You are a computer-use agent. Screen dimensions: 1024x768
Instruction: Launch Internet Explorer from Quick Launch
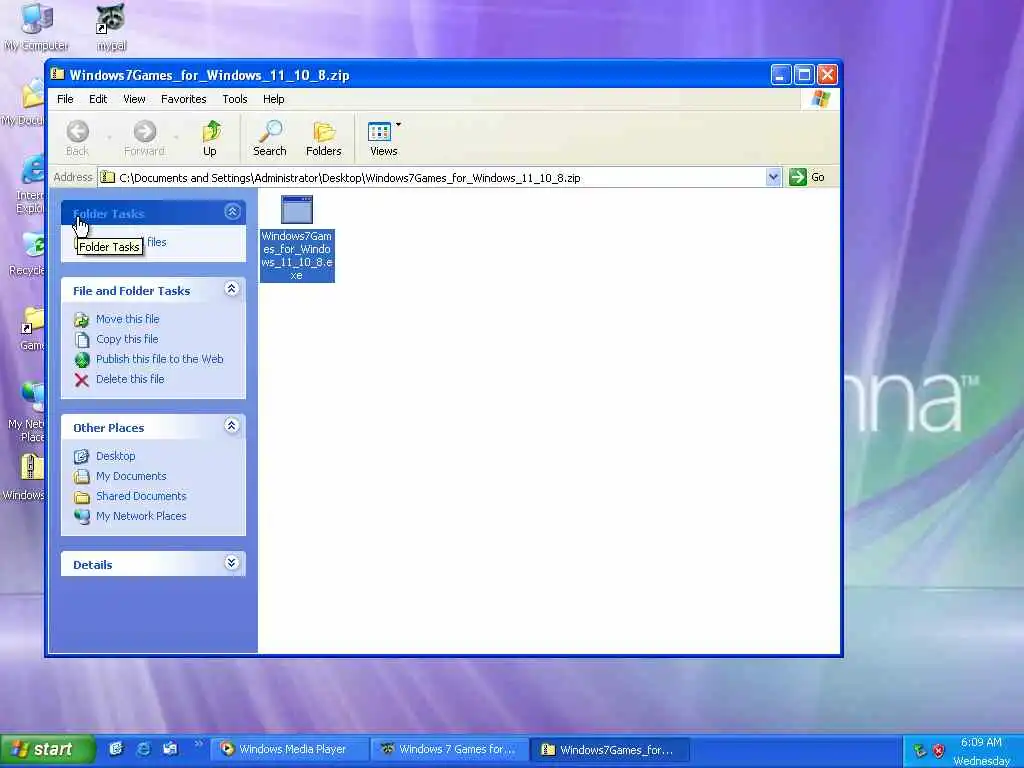(x=143, y=749)
